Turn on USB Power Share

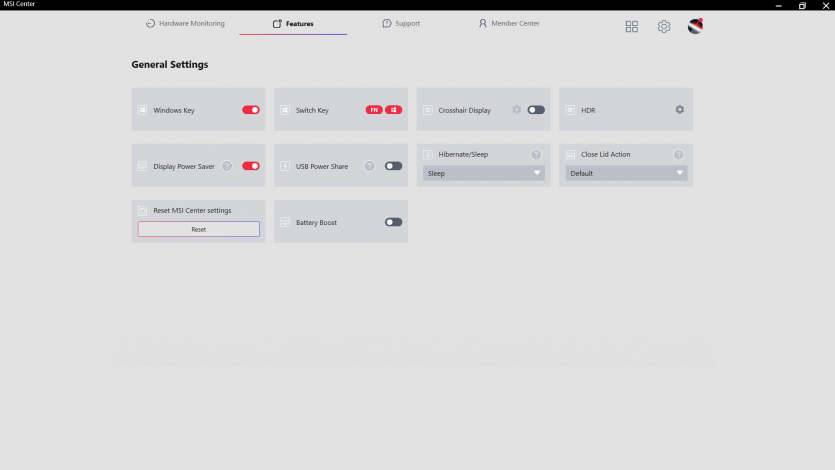click(x=393, y=166)
